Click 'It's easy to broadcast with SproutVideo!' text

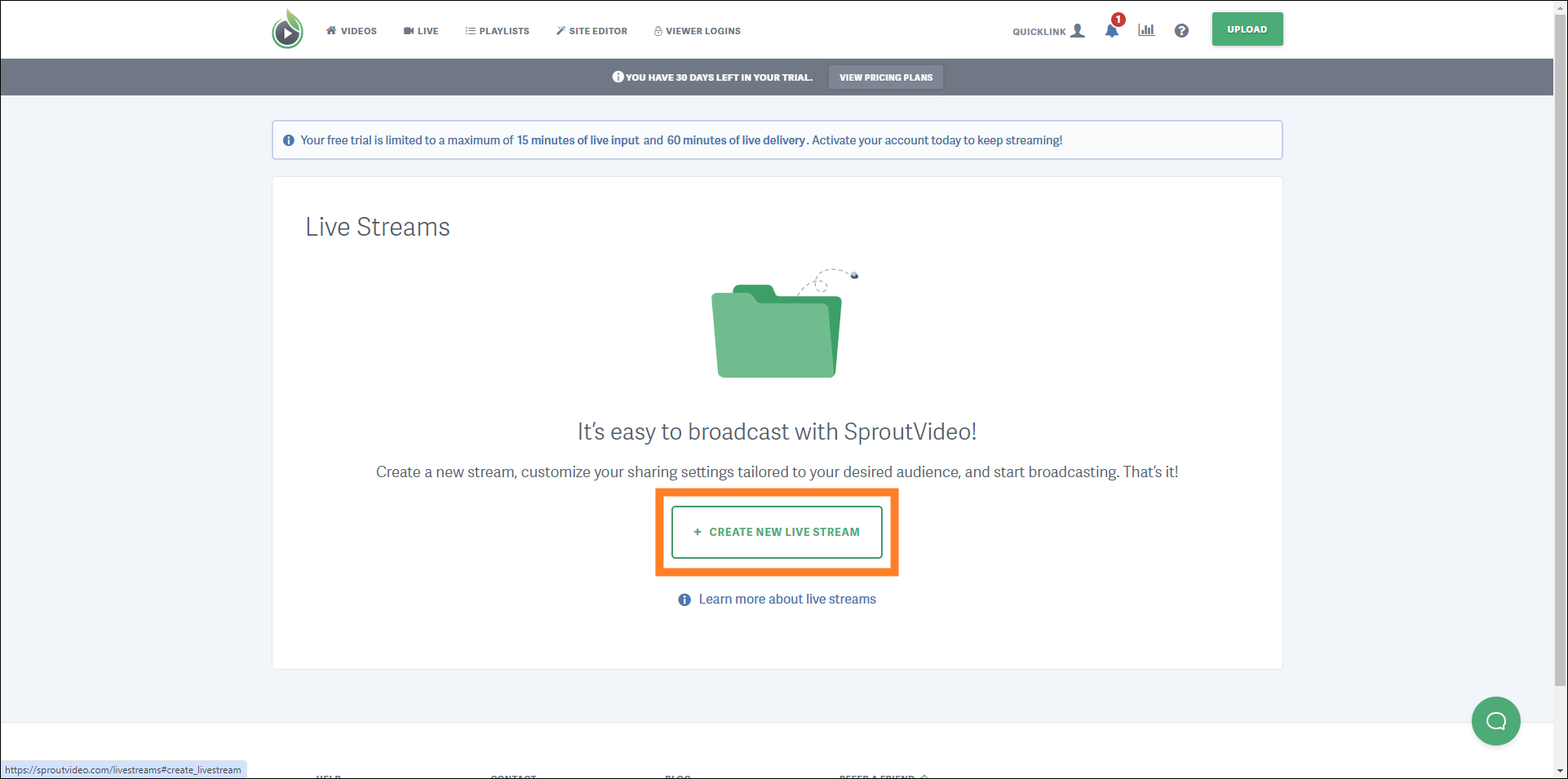click(777, 432)
